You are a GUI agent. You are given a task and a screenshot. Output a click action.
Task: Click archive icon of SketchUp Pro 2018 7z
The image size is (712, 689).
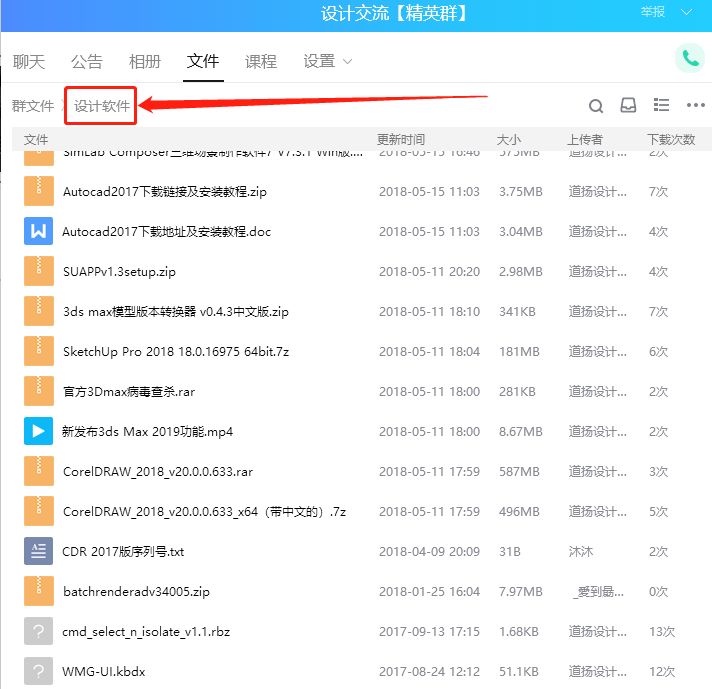(39, 351)
